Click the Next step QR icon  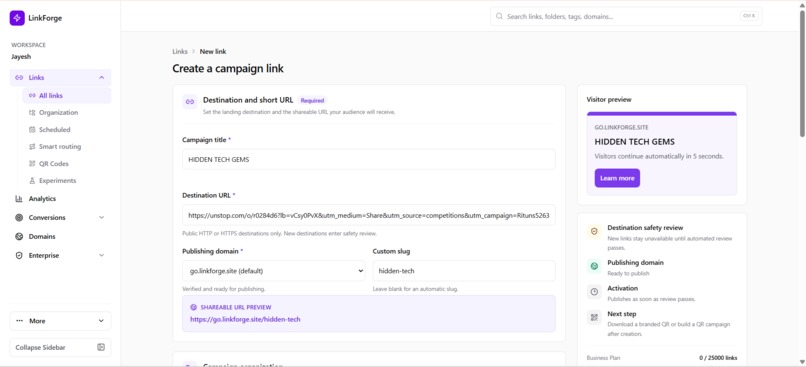pos(594,318)
